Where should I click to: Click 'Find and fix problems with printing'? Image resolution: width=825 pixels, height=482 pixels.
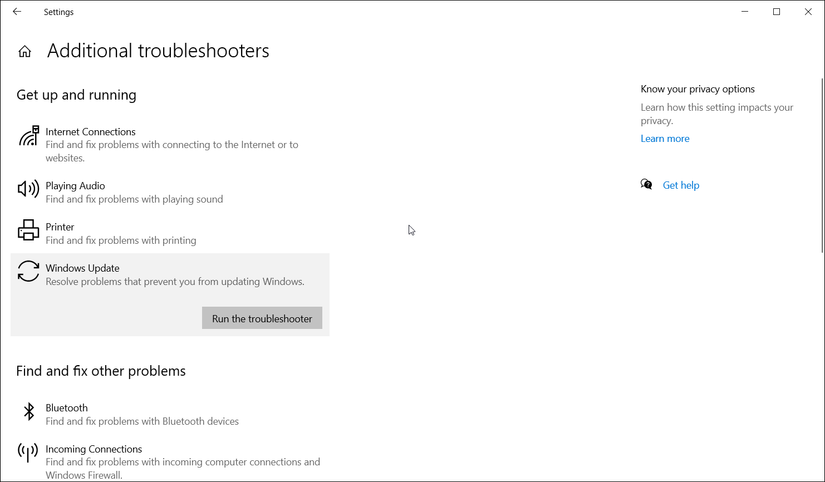[121, 240]
